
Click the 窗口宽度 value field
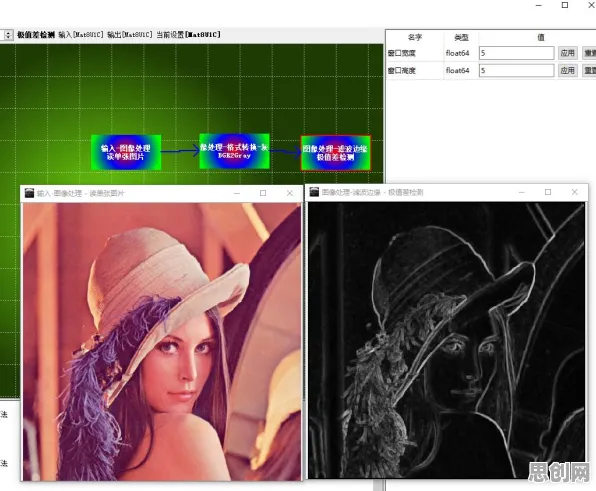pos(516,53)
